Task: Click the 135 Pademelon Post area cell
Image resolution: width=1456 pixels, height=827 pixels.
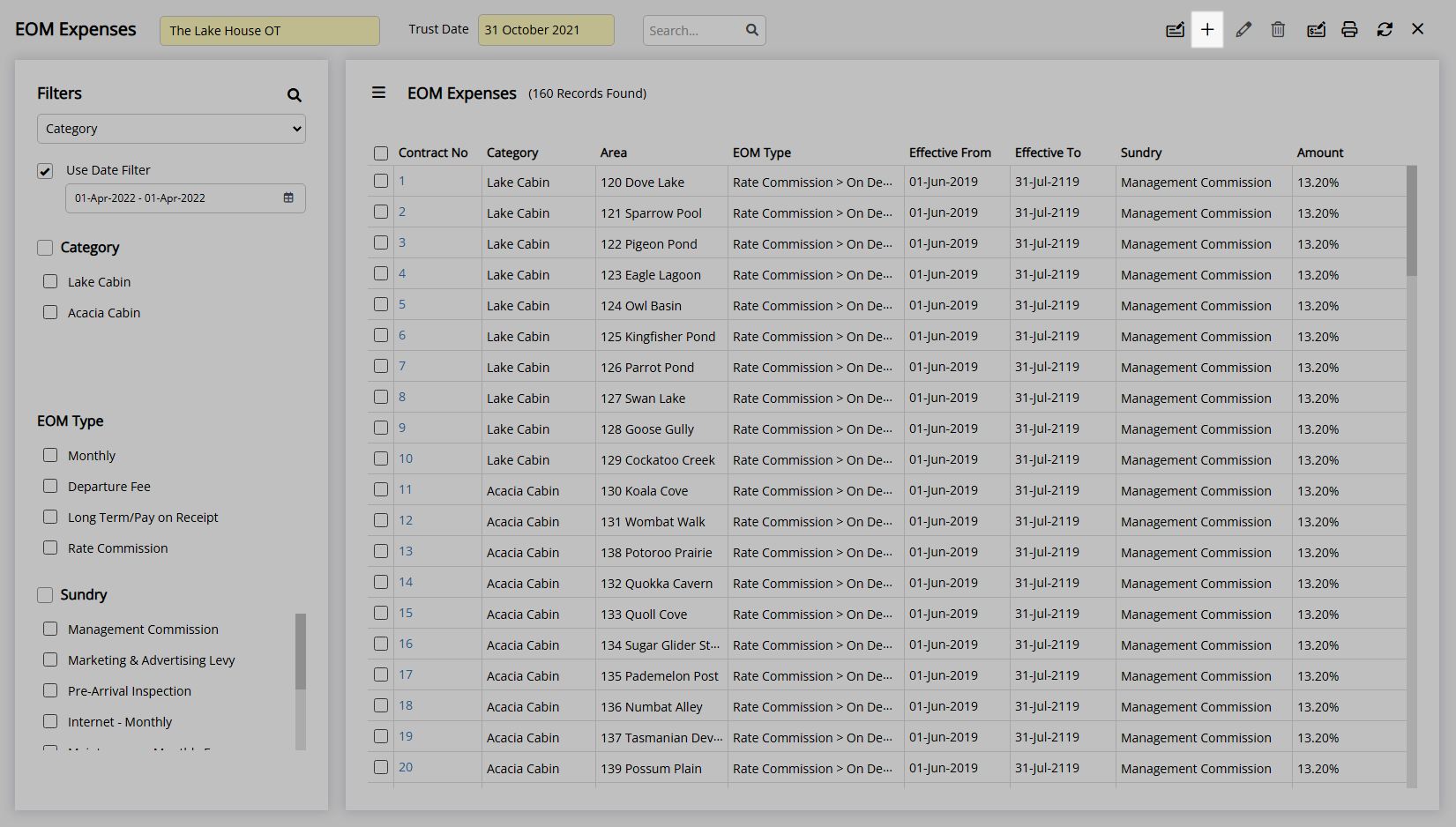Action: 660,676
